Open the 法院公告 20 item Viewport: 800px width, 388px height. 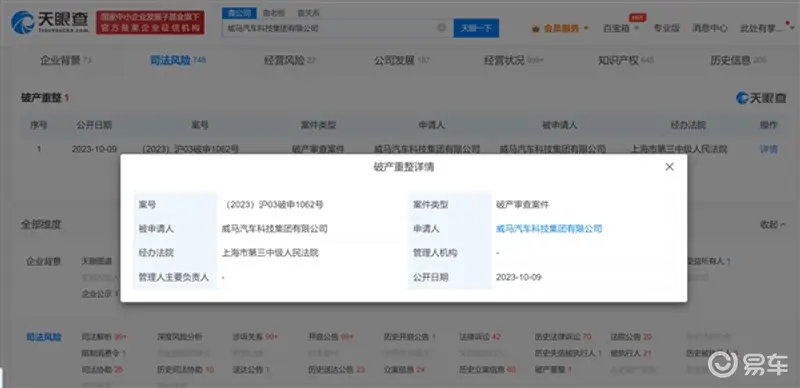631,337
